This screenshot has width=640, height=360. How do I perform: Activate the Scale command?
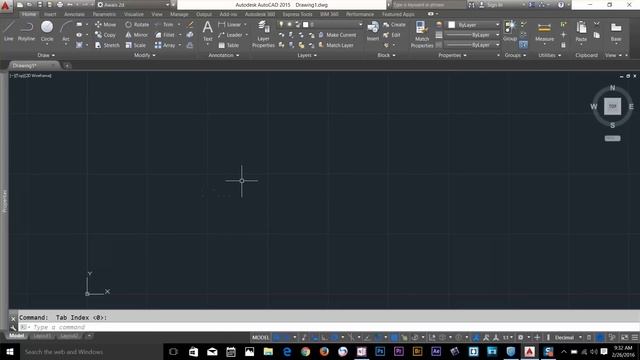click(136, 45)
